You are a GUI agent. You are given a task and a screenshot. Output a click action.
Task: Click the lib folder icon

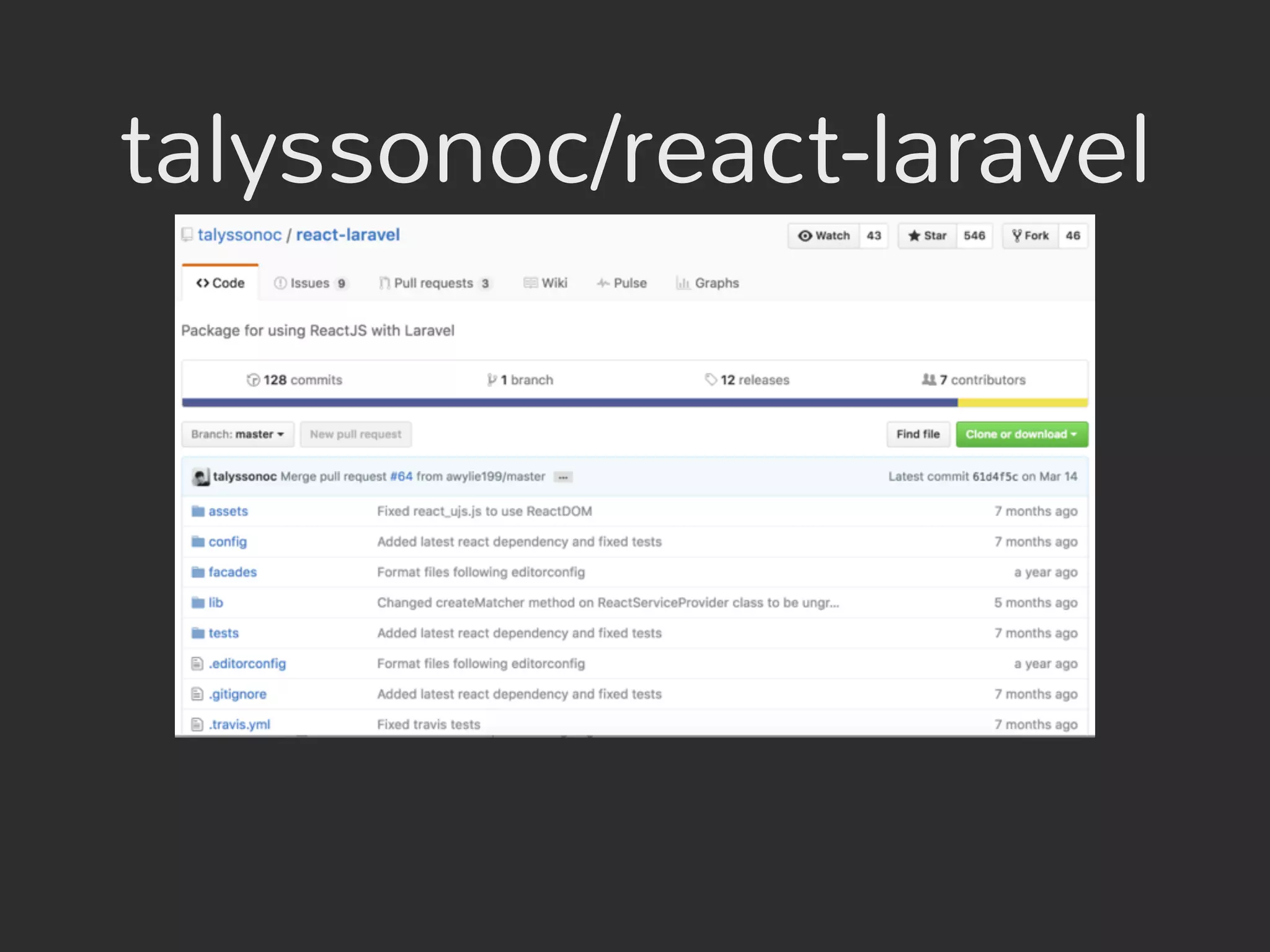[198, 602]
